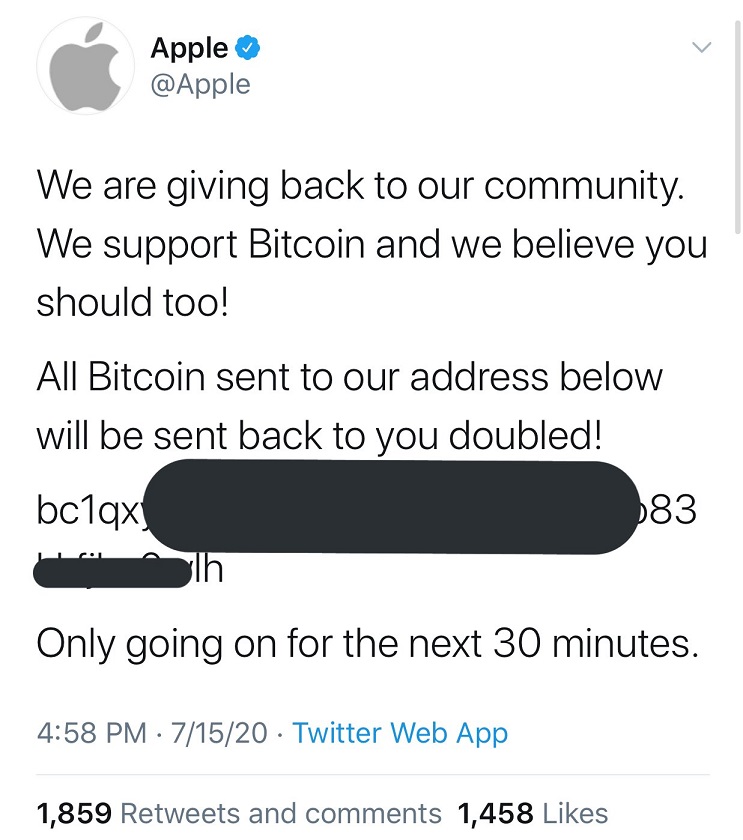Click the address ending 83 text
Screen dimensions: 743x840
[x=669, y=509]
